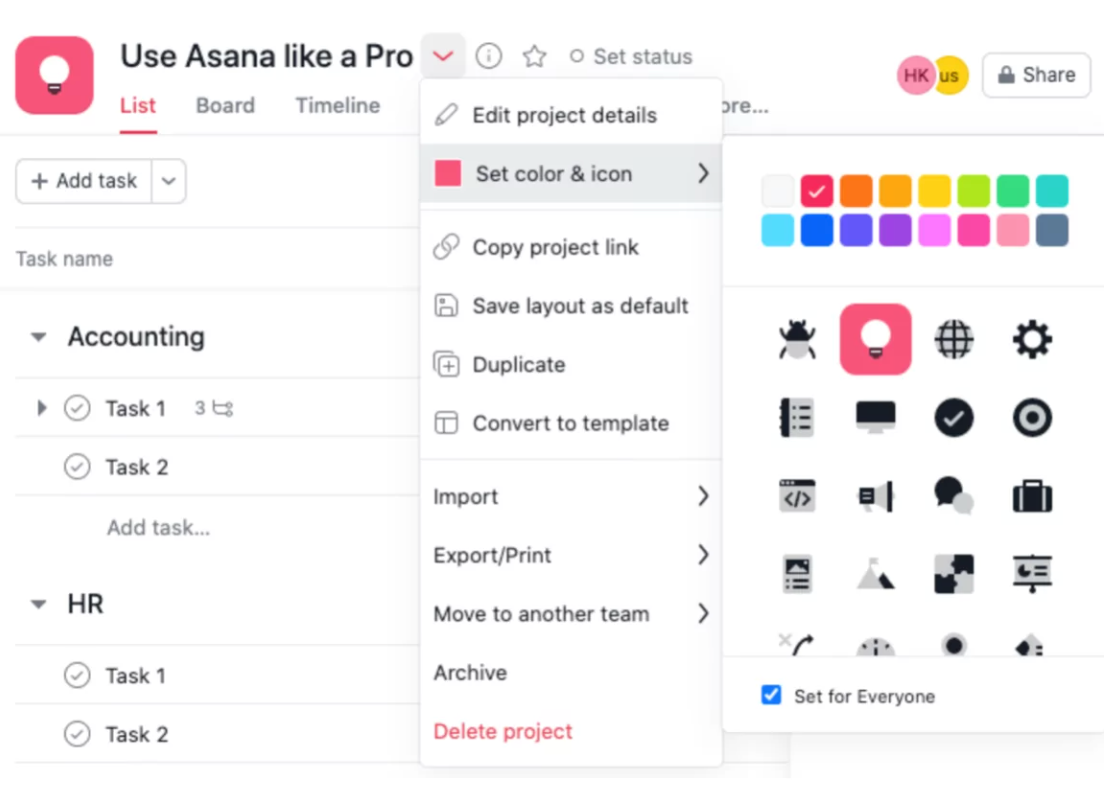This screenshot has width=1104, height=804.
Task: Collapse the HR section
Action: (39, 604)
